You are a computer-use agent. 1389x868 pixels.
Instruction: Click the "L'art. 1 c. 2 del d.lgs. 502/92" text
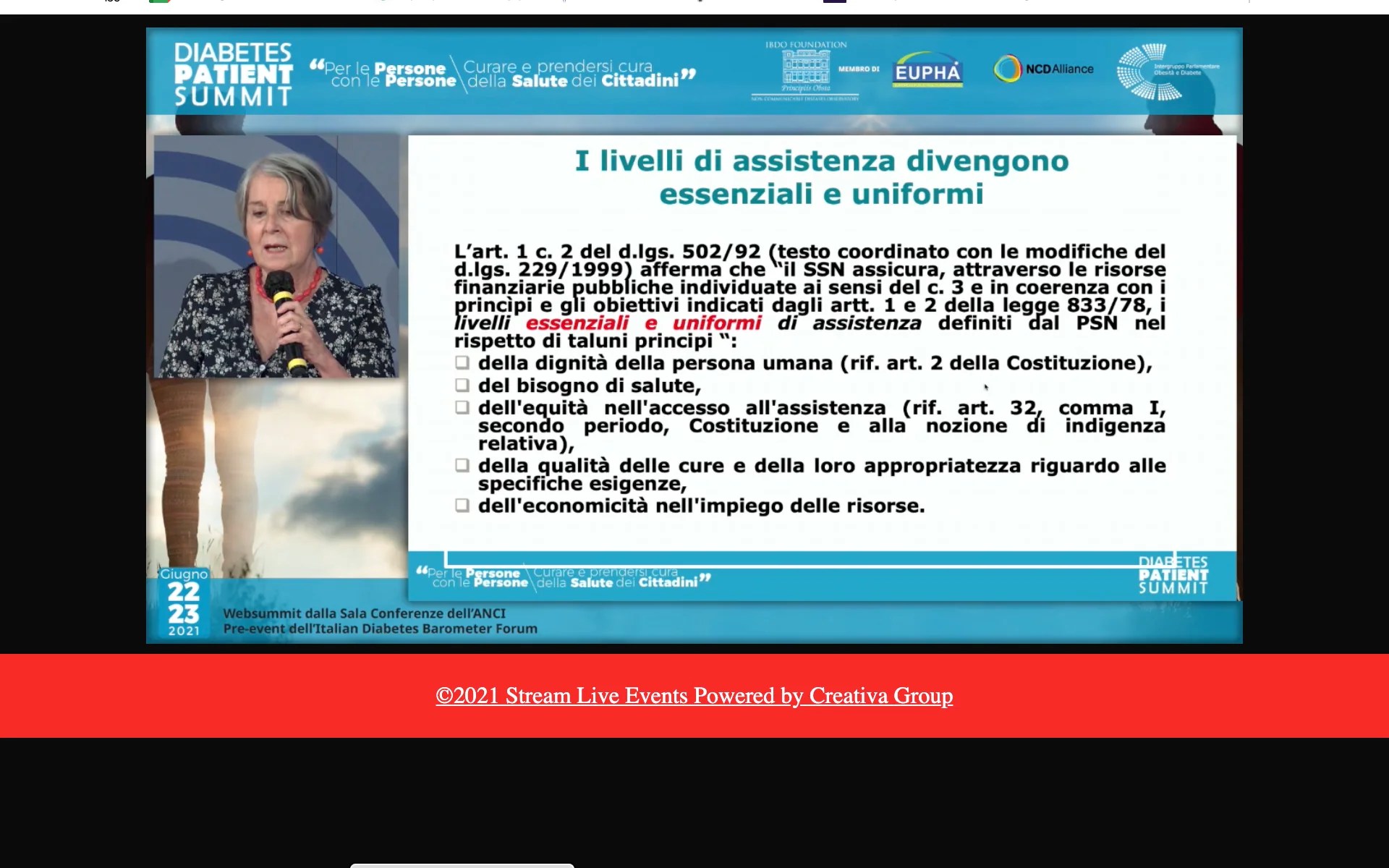click(x=608, y=252)
